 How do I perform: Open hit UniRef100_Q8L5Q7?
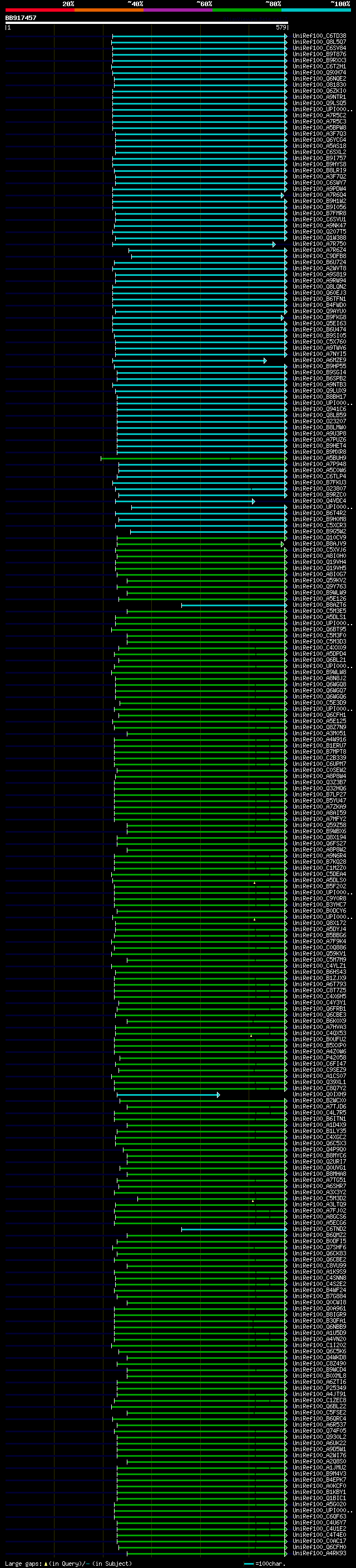[x=319, y=42]
